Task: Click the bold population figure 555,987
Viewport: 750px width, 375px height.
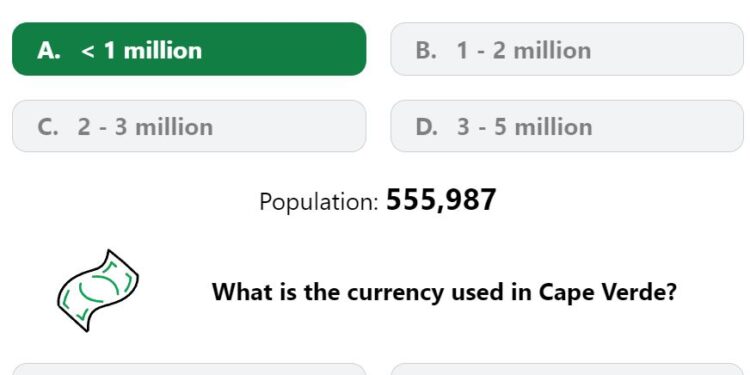Action: point(441,200)
